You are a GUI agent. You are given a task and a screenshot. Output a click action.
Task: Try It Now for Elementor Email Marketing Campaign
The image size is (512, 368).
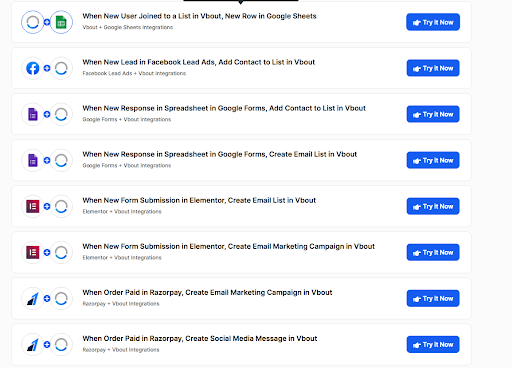pyautogui.click(x=433, y=252)
